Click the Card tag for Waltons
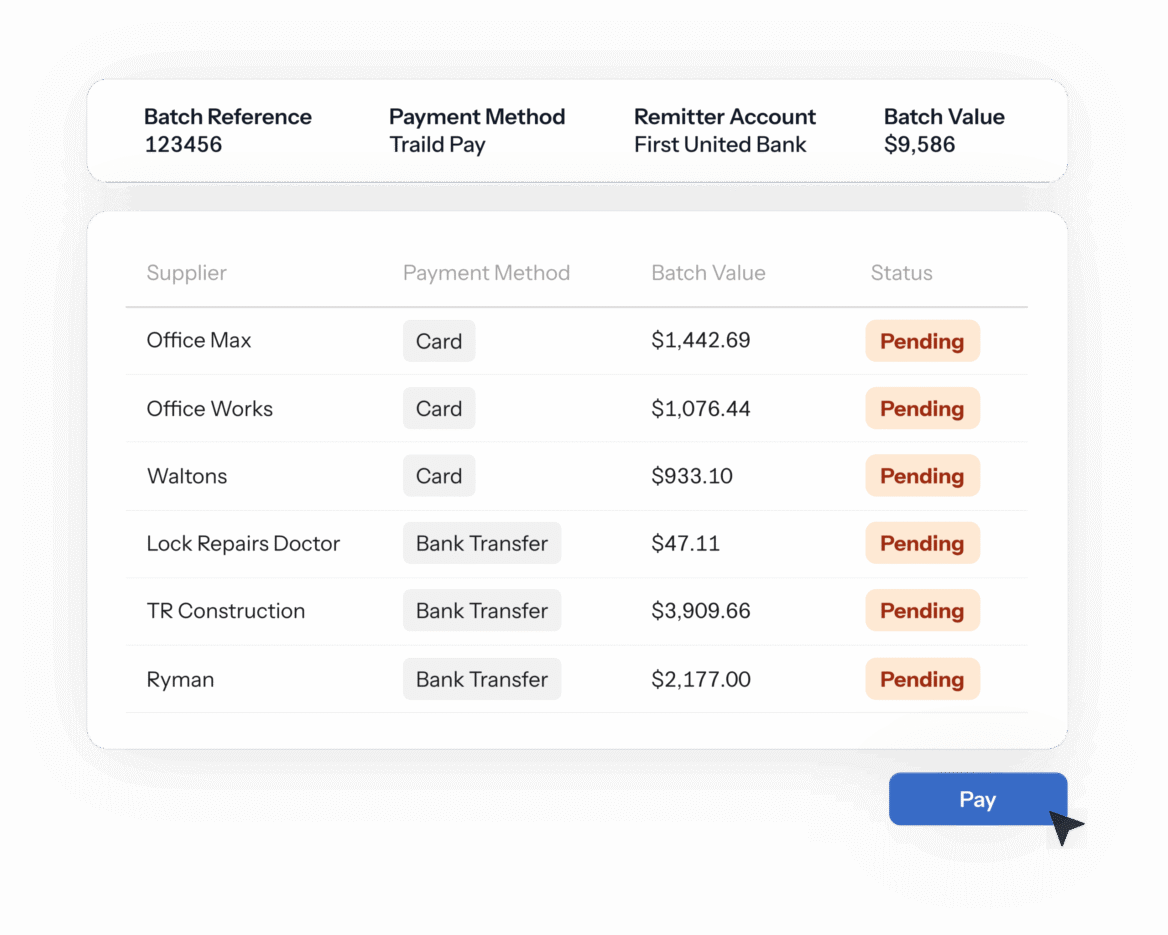 [439, 475]
